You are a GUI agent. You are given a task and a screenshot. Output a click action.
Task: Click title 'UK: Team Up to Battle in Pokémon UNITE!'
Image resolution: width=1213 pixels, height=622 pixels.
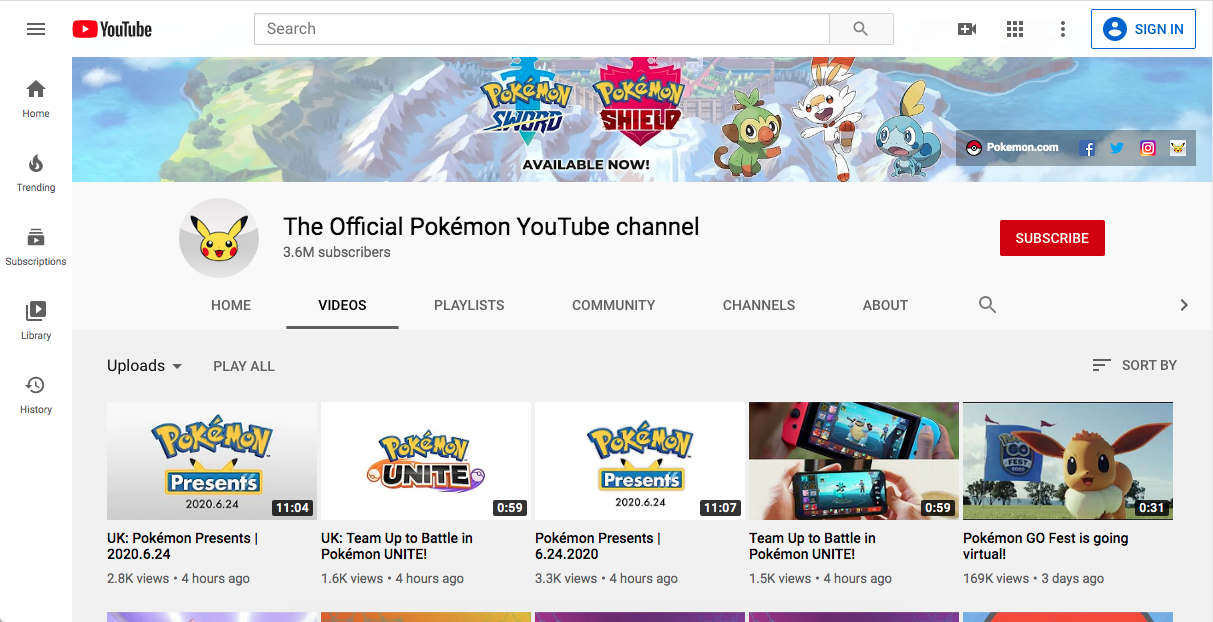397,546
